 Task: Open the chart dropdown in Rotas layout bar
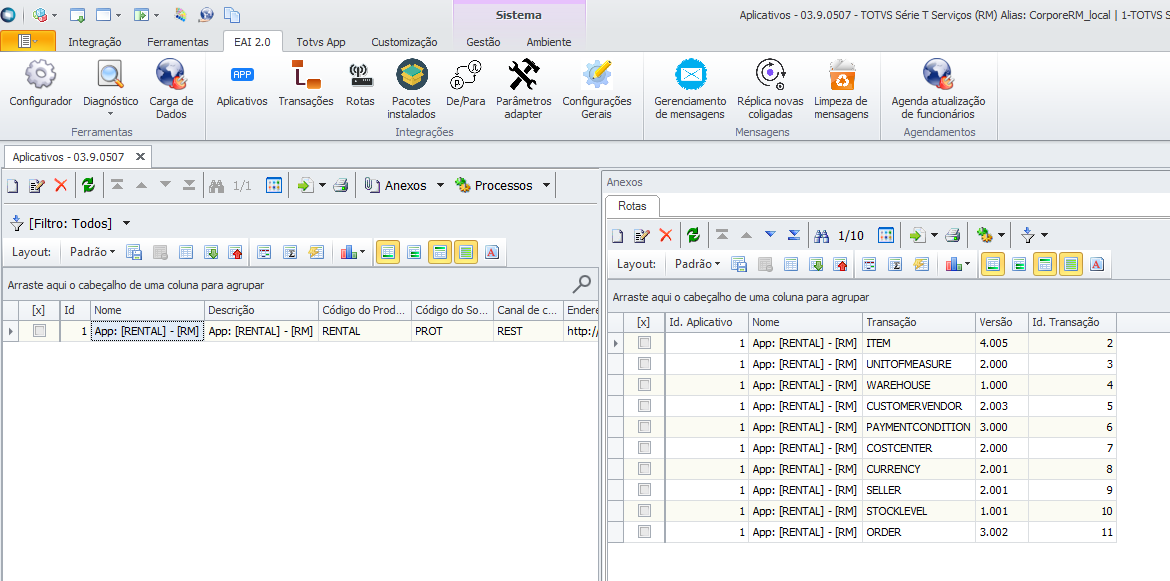coord(958,264)
